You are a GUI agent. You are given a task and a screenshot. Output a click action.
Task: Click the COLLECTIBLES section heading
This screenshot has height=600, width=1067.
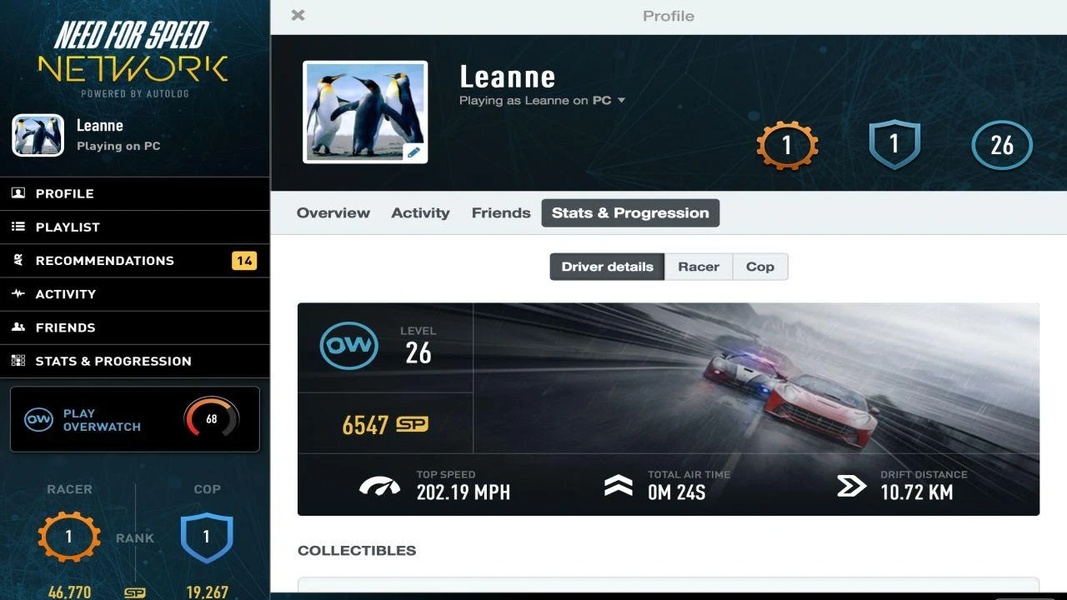357,550
